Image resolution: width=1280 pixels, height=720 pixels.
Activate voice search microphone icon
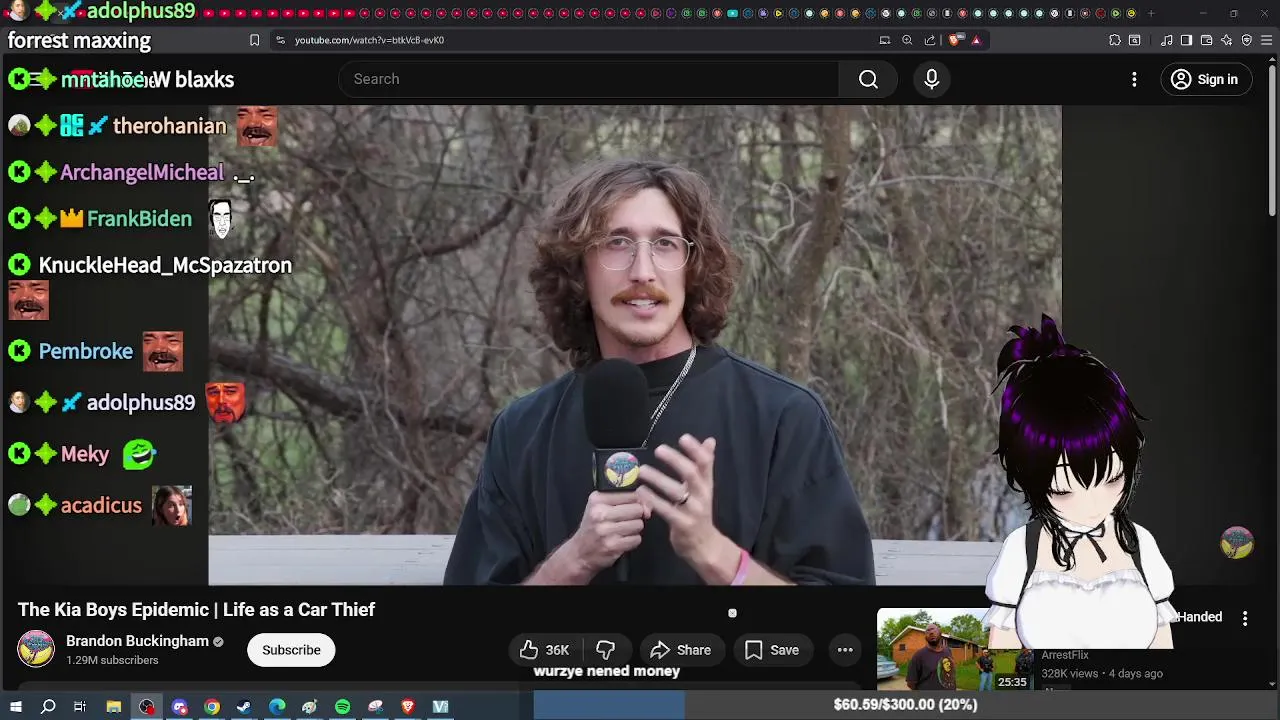point(932,79)
